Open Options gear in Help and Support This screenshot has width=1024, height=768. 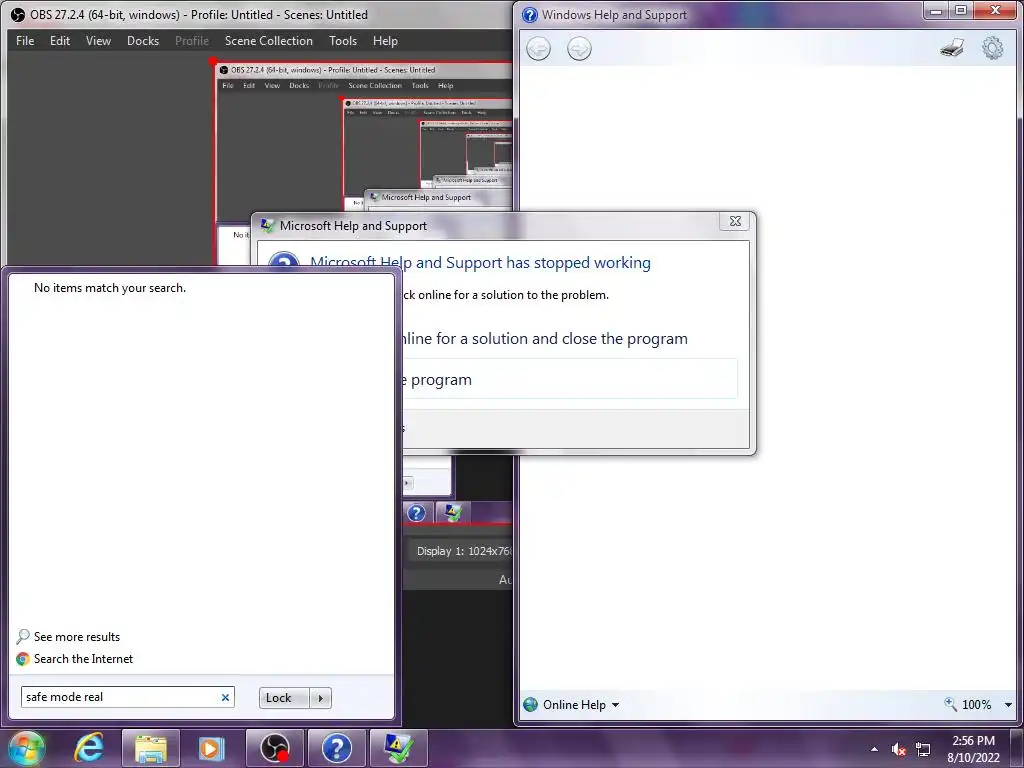[x=993, y=48]
